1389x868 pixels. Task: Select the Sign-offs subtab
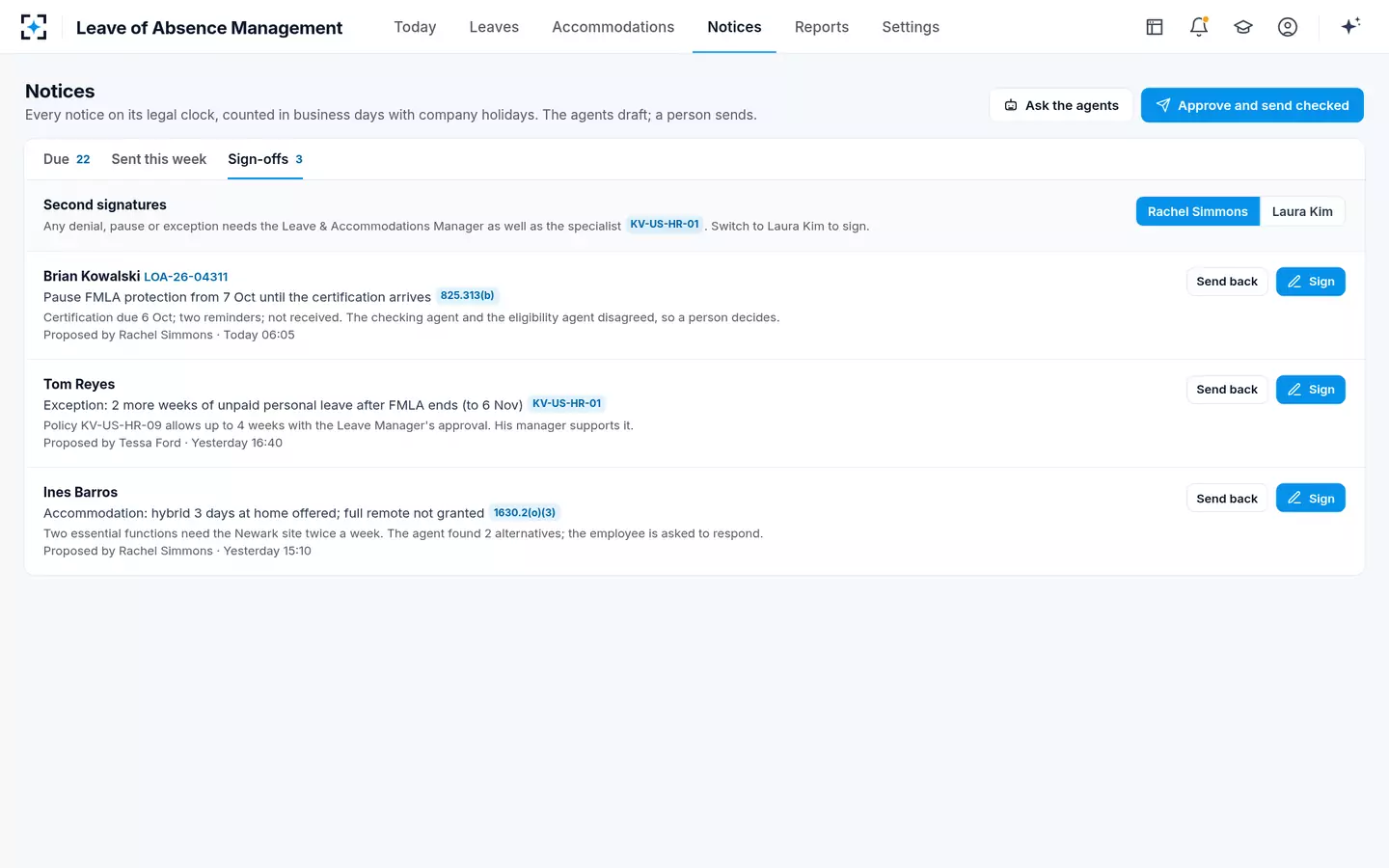265,159
